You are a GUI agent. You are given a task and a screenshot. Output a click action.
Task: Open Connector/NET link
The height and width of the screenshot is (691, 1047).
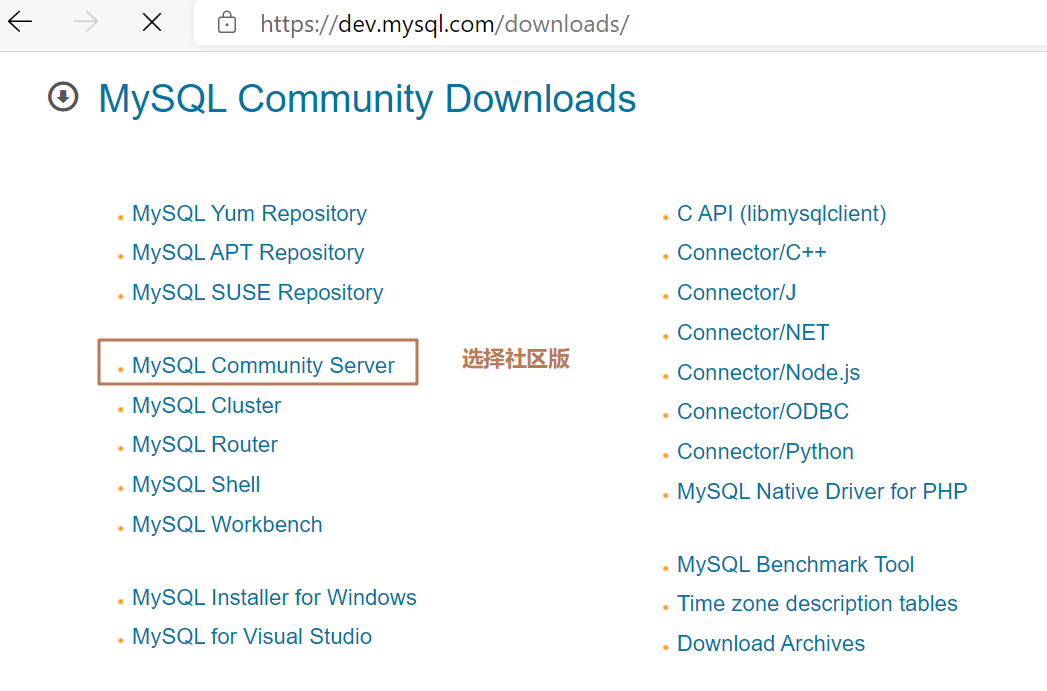click(x=753, y=332)
